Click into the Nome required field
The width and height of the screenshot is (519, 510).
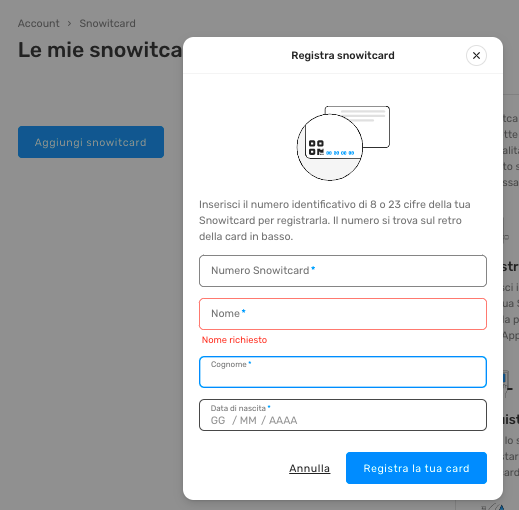pos(343,314)
